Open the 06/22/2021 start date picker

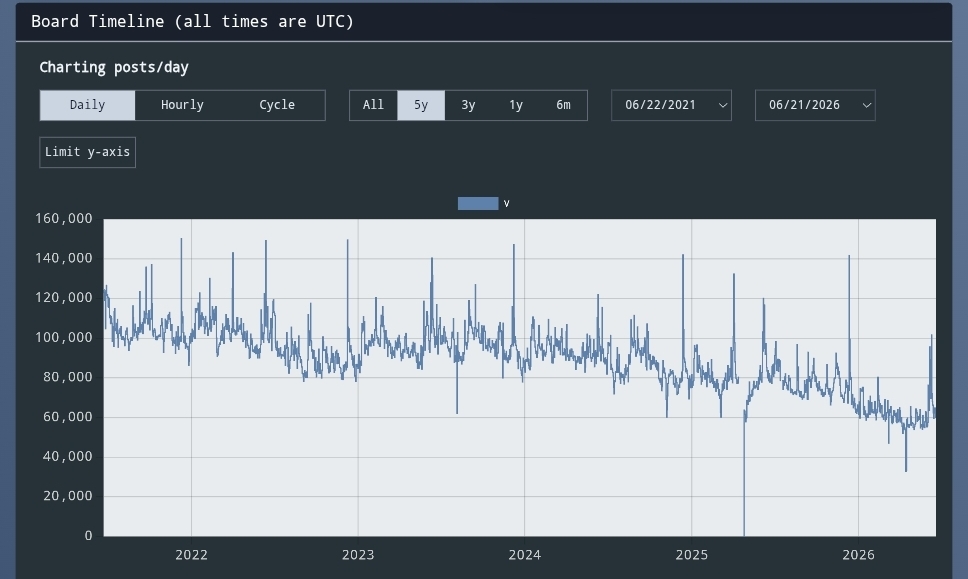click(x=671, y=105)
